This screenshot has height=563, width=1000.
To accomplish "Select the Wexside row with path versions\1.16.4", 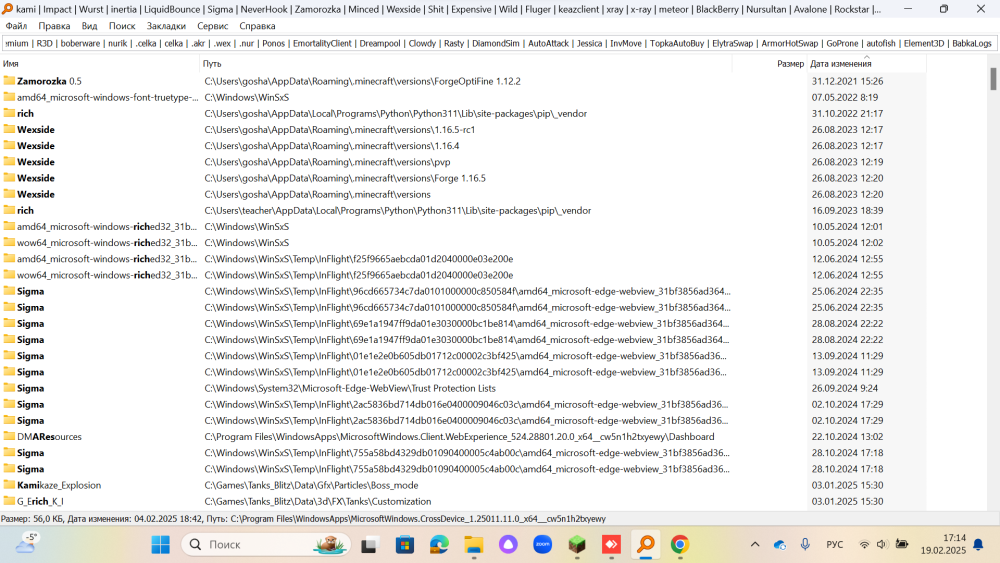I will (x=463, y=145).
